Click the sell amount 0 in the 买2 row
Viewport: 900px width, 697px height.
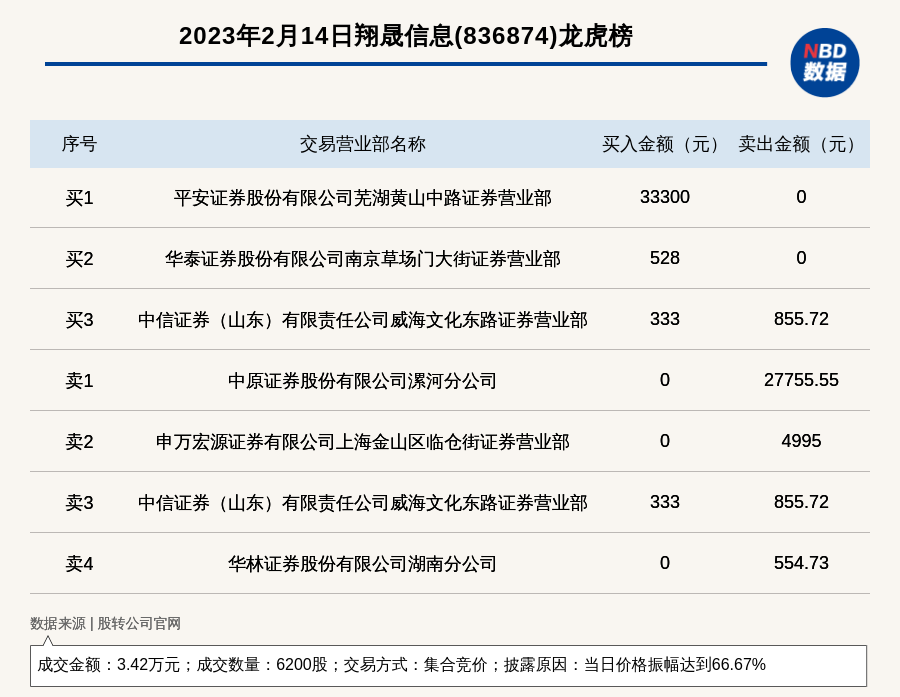pyautogui.click(x=801, y=258)
